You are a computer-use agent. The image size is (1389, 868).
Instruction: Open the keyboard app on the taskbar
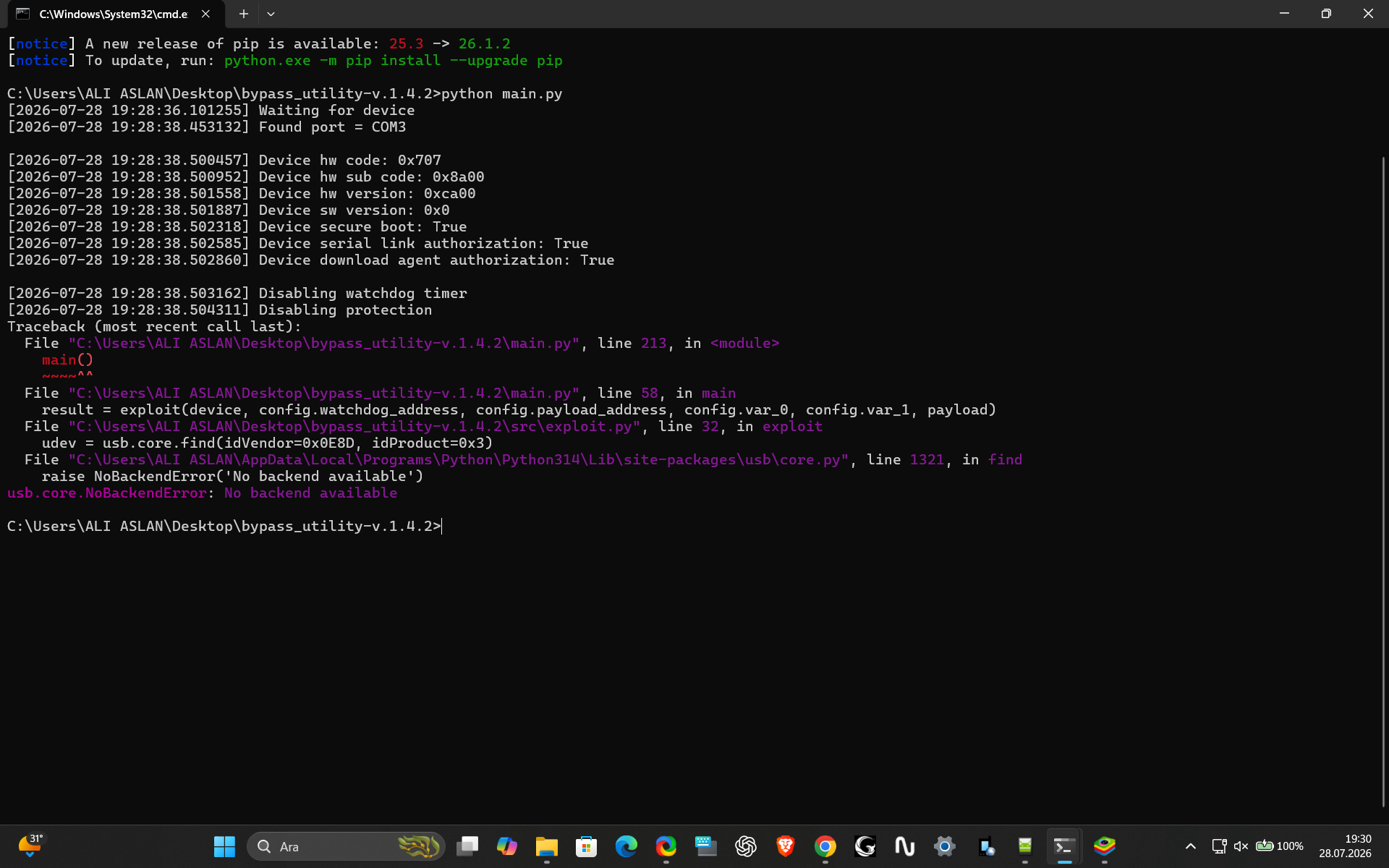(706, 846)
